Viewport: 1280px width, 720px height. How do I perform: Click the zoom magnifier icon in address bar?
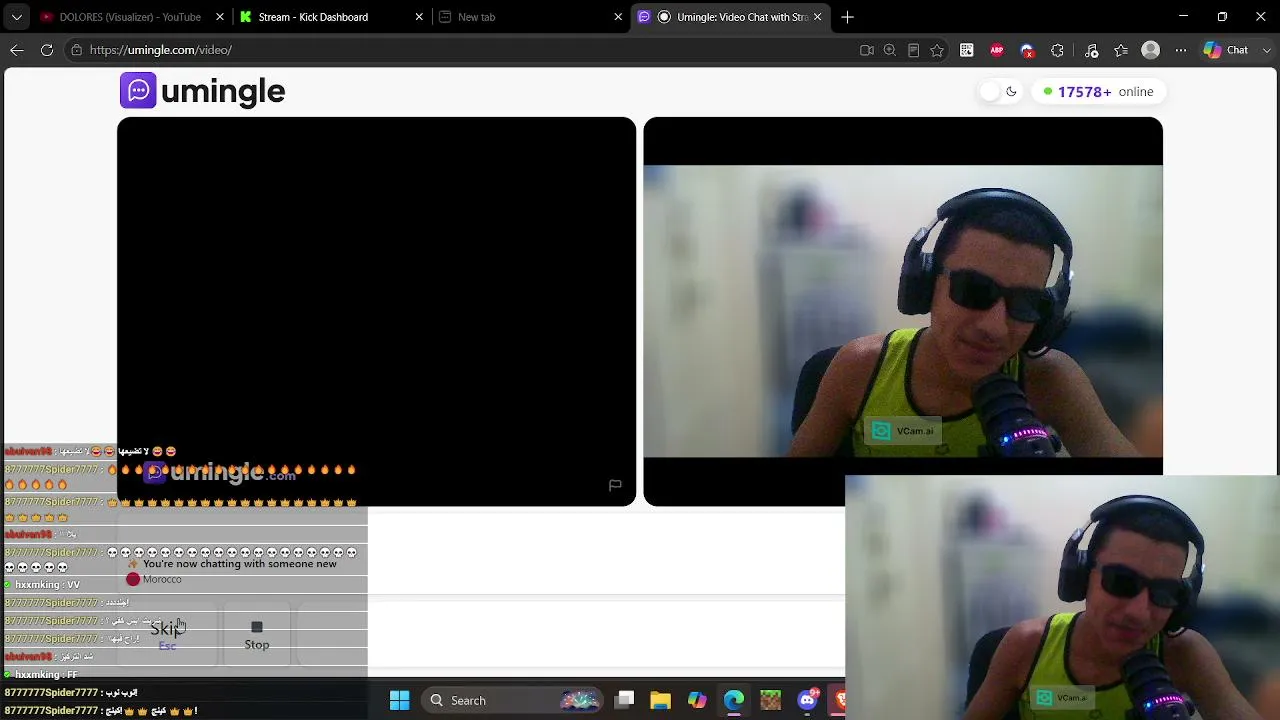pyautogui.click(x=889, y=50)
